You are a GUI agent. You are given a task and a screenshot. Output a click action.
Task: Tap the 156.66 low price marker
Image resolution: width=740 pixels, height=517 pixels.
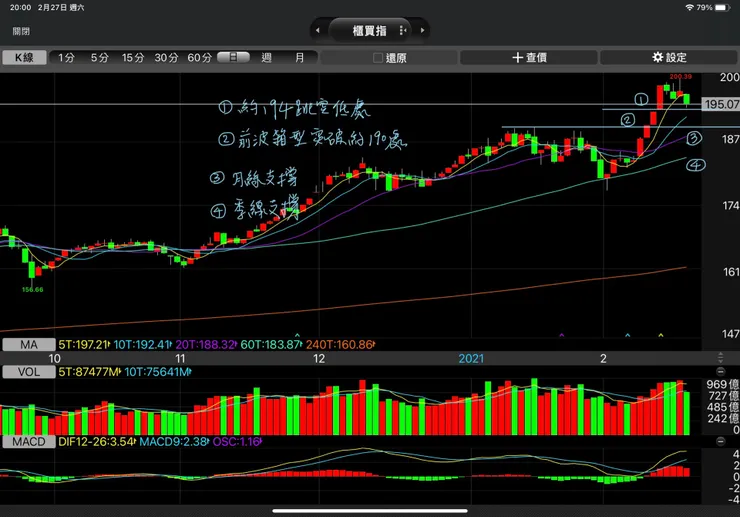coord(33,289)
